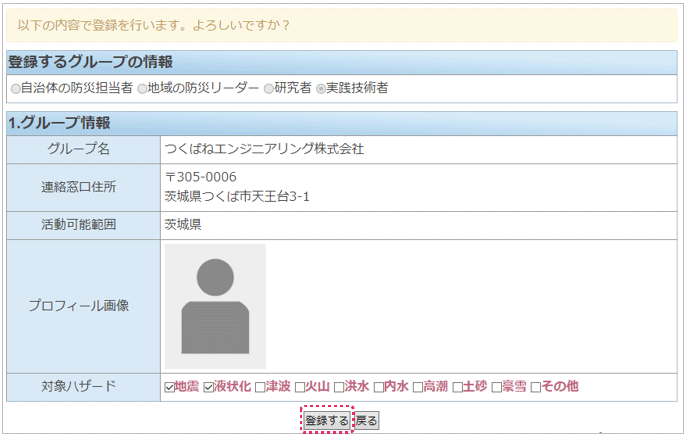Enable the 津波 hazard checkbox
This screenshot has width=688, height=437.
coord(260,387)
